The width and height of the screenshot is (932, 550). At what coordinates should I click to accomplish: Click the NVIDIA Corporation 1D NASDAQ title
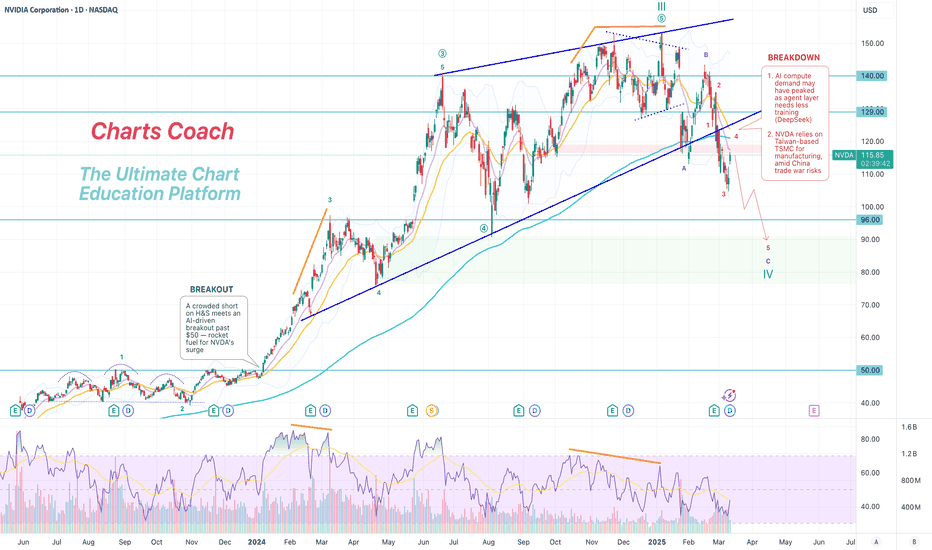[61, 10]
